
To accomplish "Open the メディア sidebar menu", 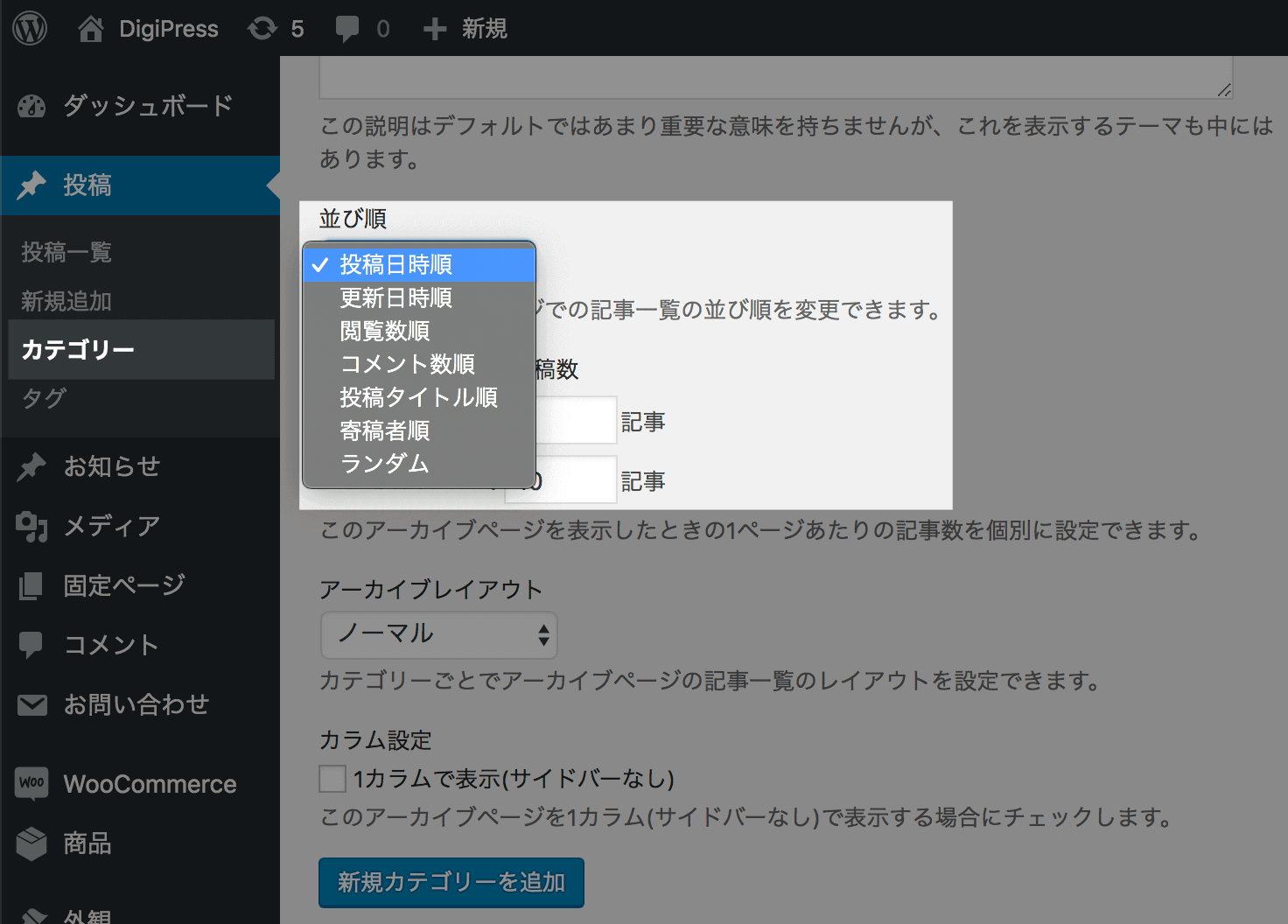I will 111,526.
